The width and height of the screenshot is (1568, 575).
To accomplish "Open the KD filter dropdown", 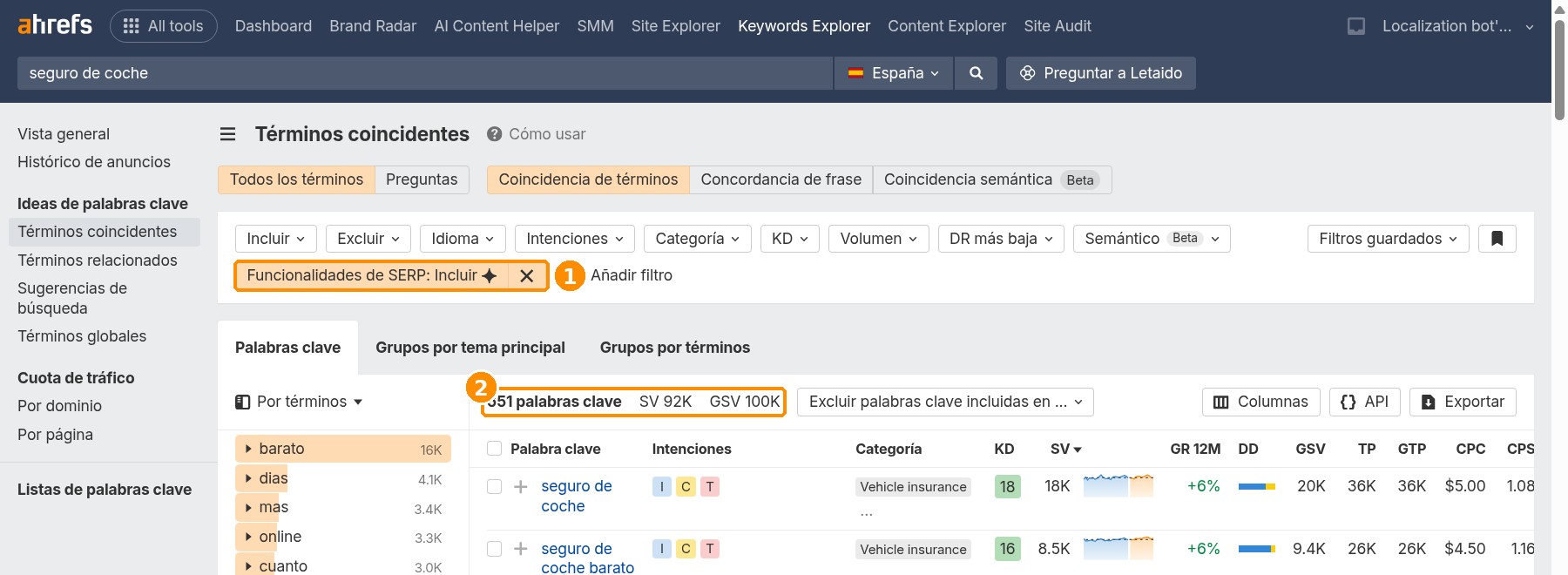I will click(x=790, y=239).
